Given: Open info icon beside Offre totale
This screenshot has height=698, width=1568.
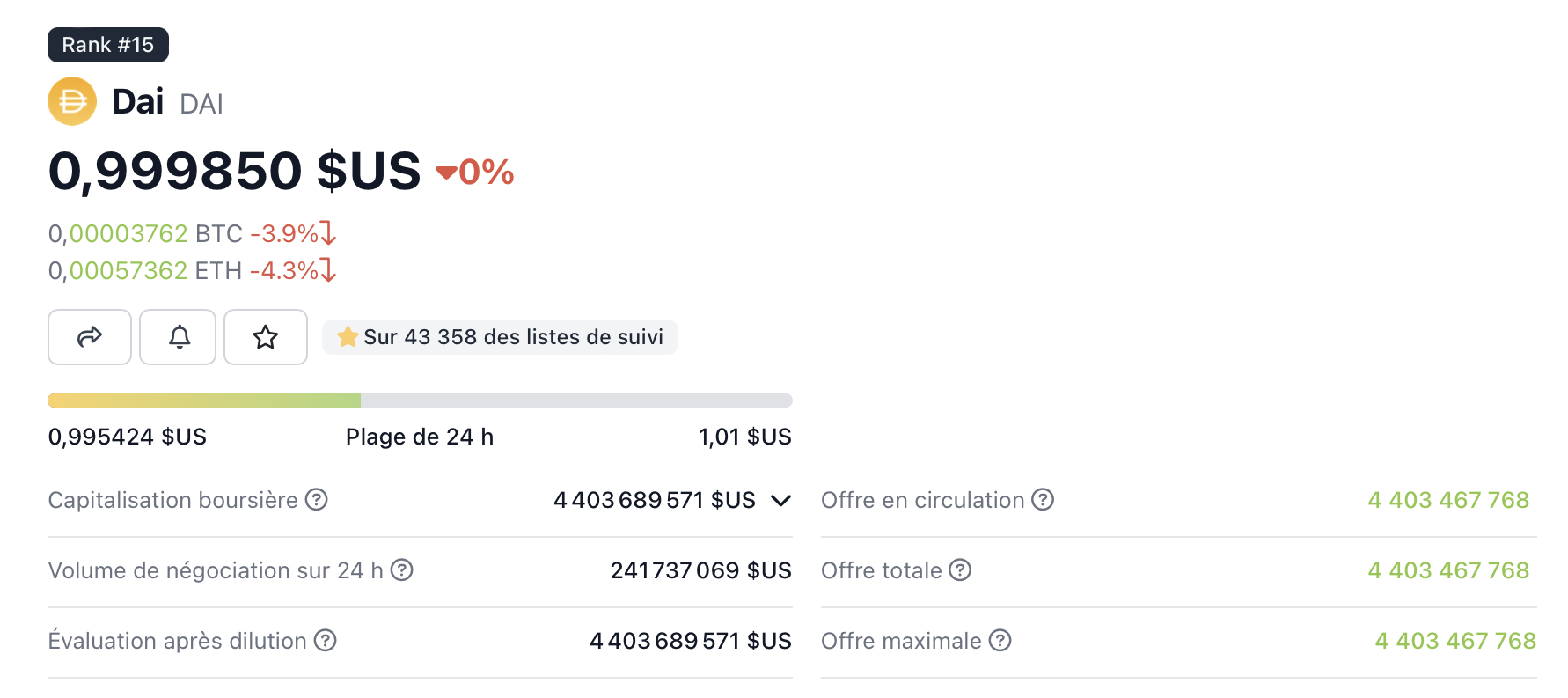Looking at the screenshot, I should [x=960, y=570].
